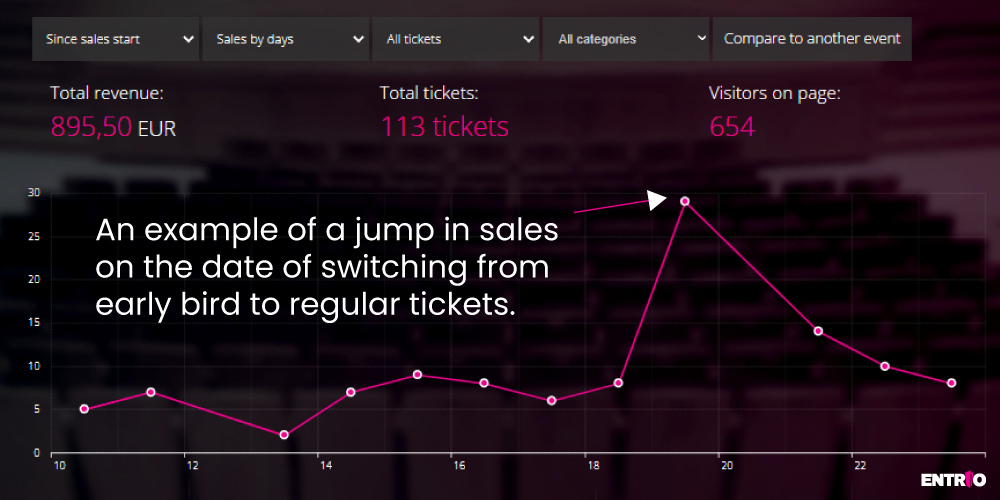The height and width of the screenshot is (500, 1000).
Task: Select the peak data point near 29 sales
Action: (684, 201)
